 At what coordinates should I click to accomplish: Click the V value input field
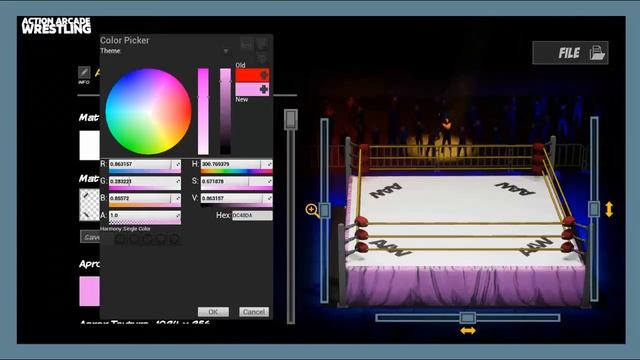tap(231, 198)
